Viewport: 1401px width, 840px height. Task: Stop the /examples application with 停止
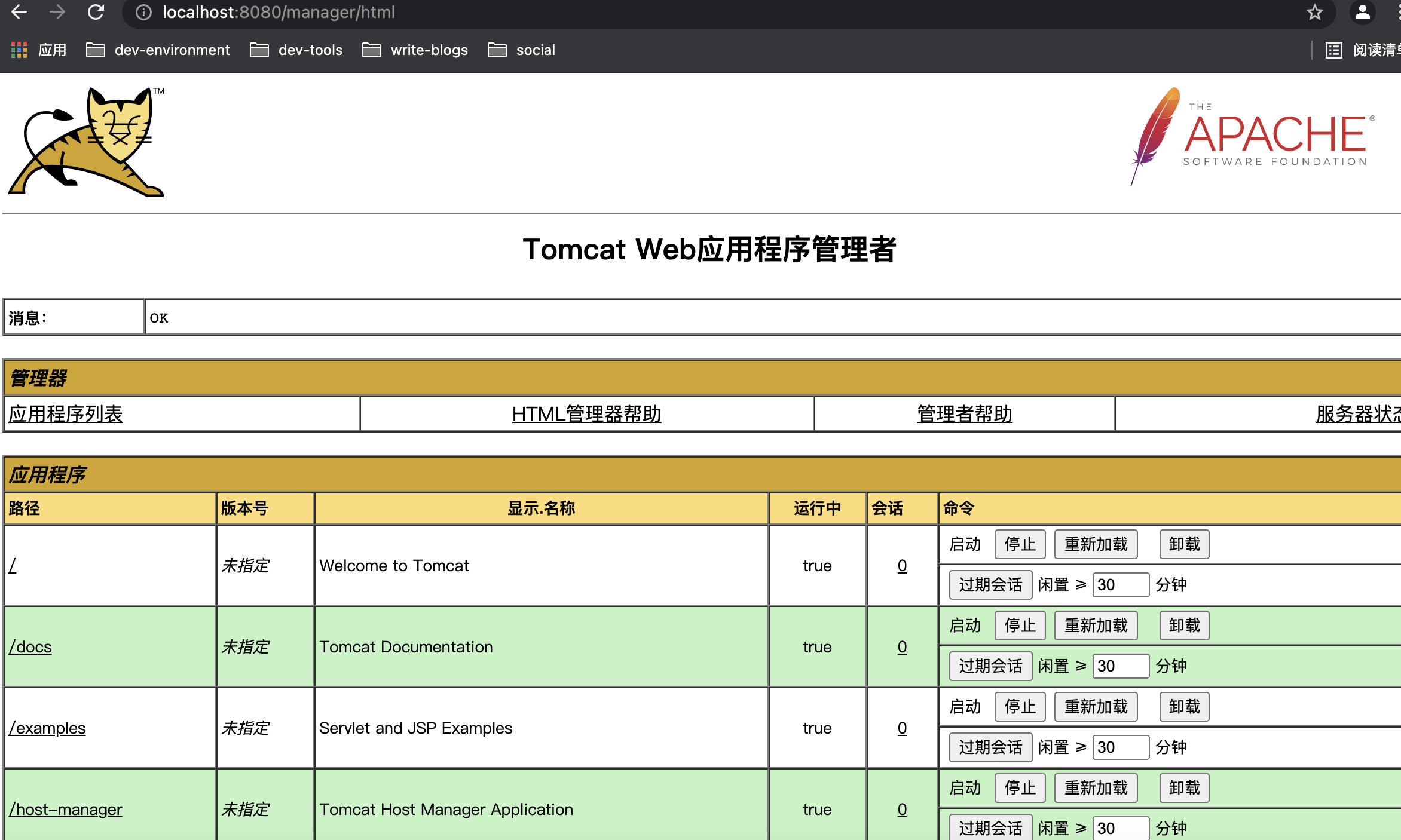(x=1020, y=707)
